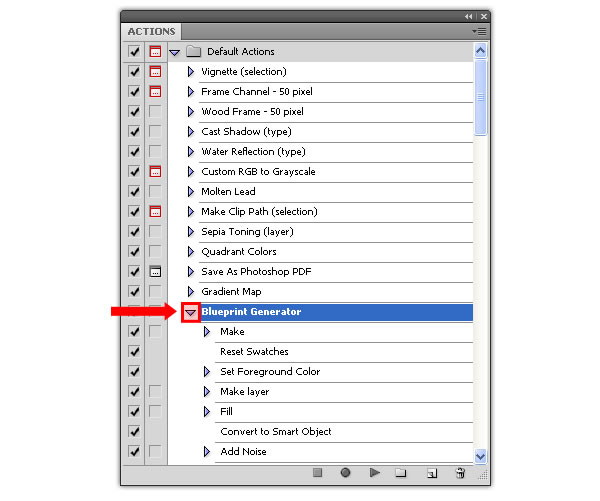Click the Stop playing/recording button
Image resolution: width=600 pixels, height=501 pixels.
click(317, 473)
